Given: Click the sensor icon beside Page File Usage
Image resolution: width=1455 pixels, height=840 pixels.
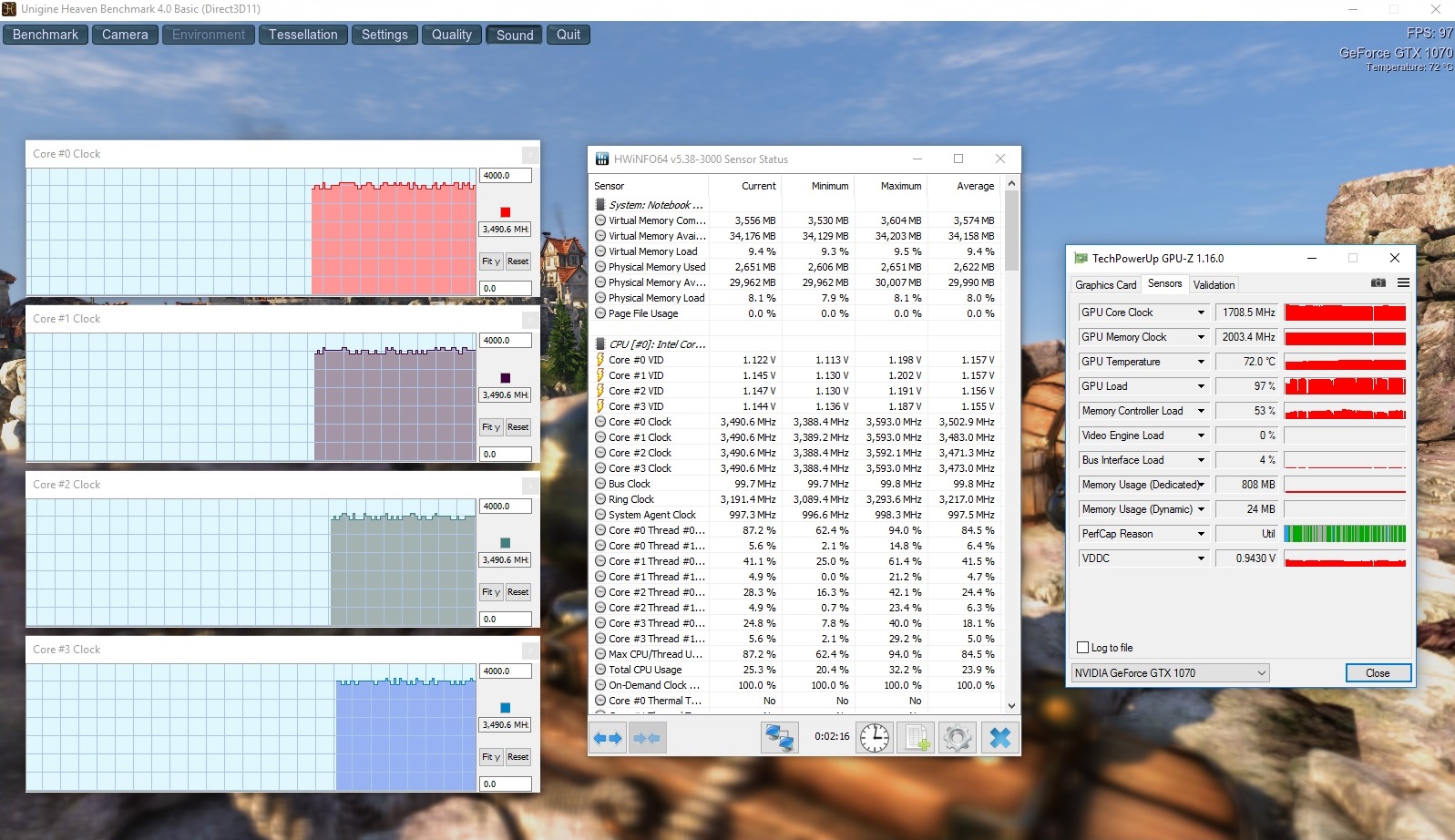Looking at the screenshot, I should coord(600,313).
